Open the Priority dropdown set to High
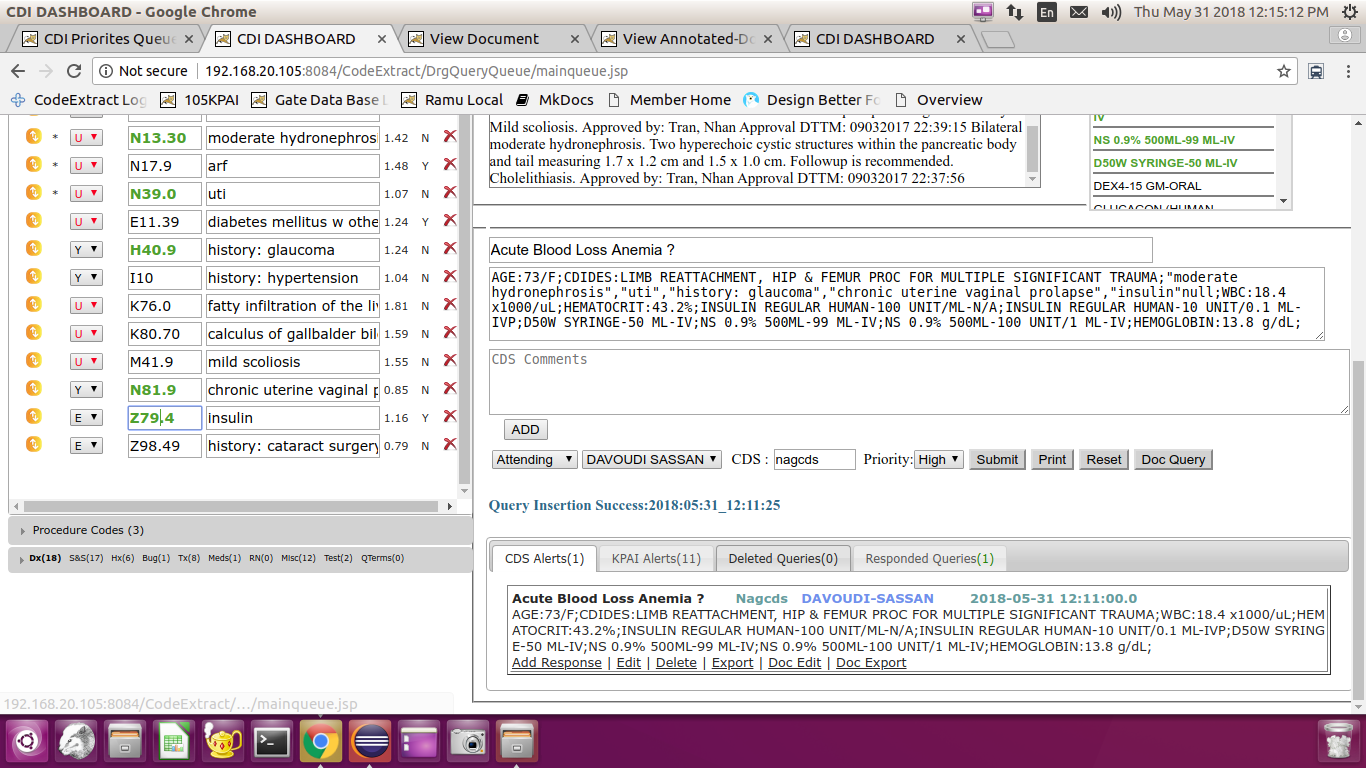This screenshot has width=1366, height=768. coord(939,459)
